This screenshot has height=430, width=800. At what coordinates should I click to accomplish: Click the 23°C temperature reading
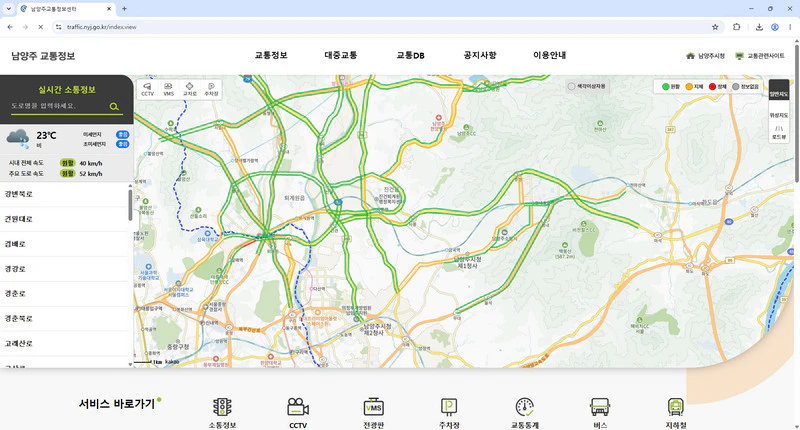click(x=46, y=135)
